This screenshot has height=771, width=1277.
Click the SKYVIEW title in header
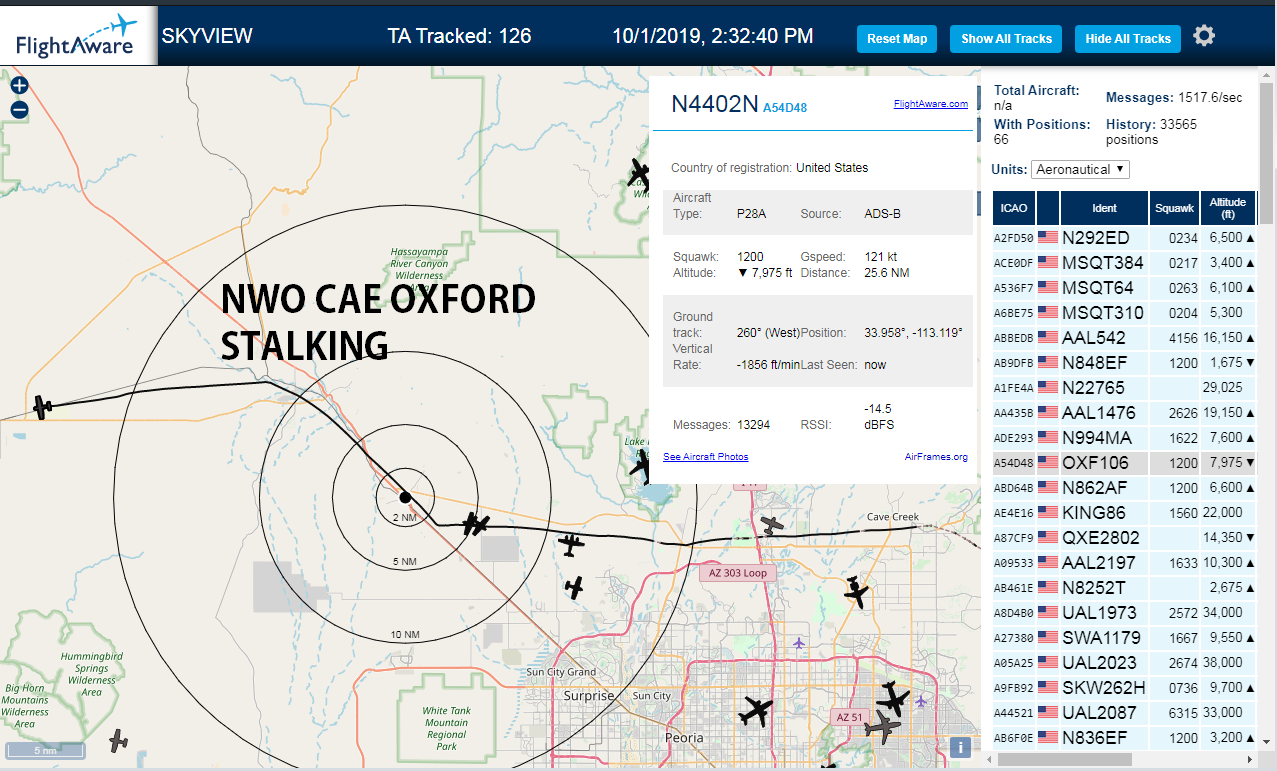(x=207, y=37)
